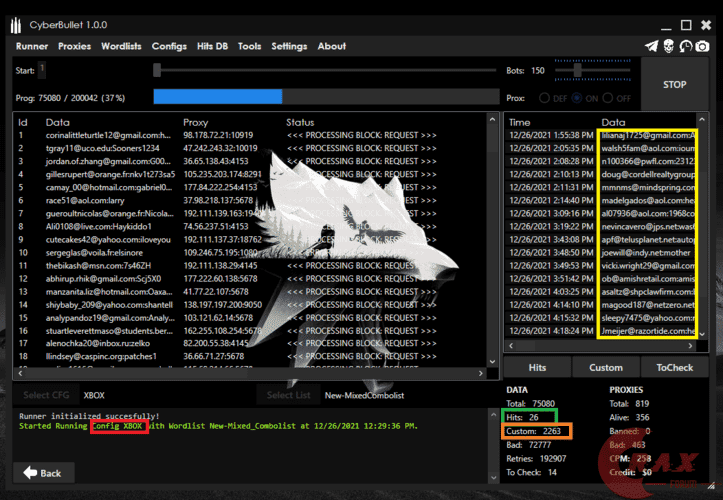
Task: Open the Tools menu
Action: (249, 46)
